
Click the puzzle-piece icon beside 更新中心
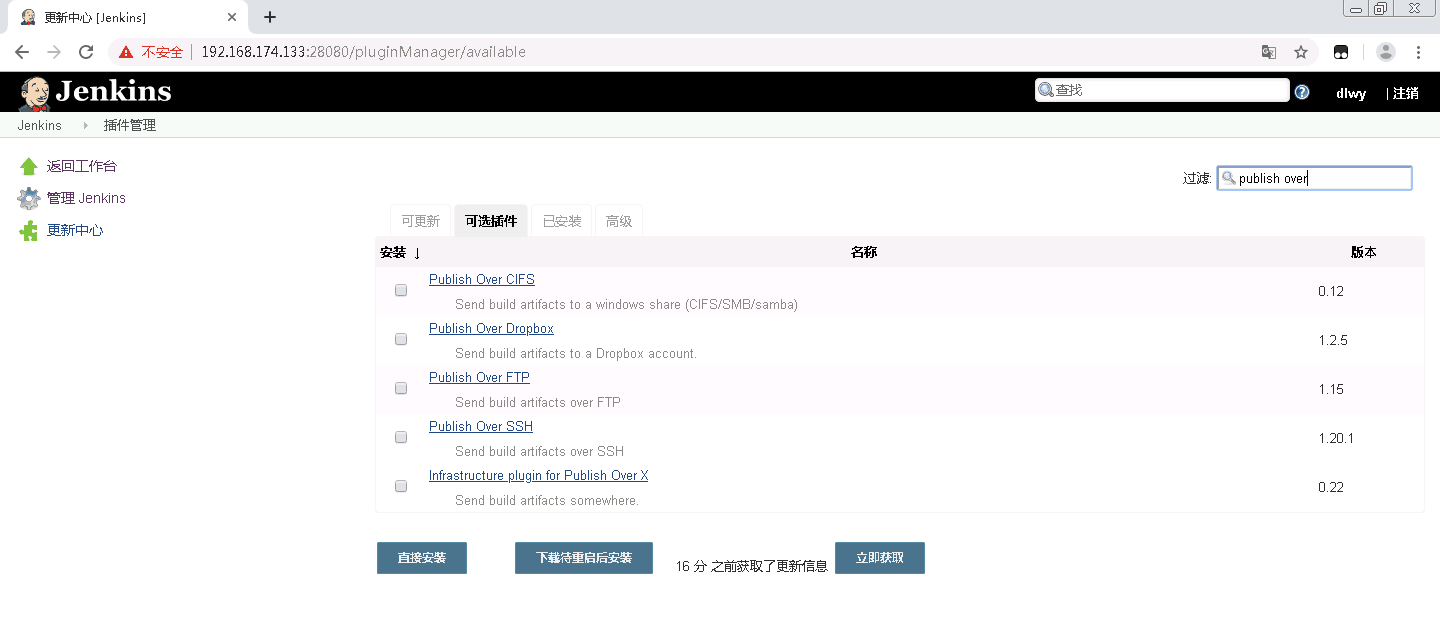click(x=29, y=231)
